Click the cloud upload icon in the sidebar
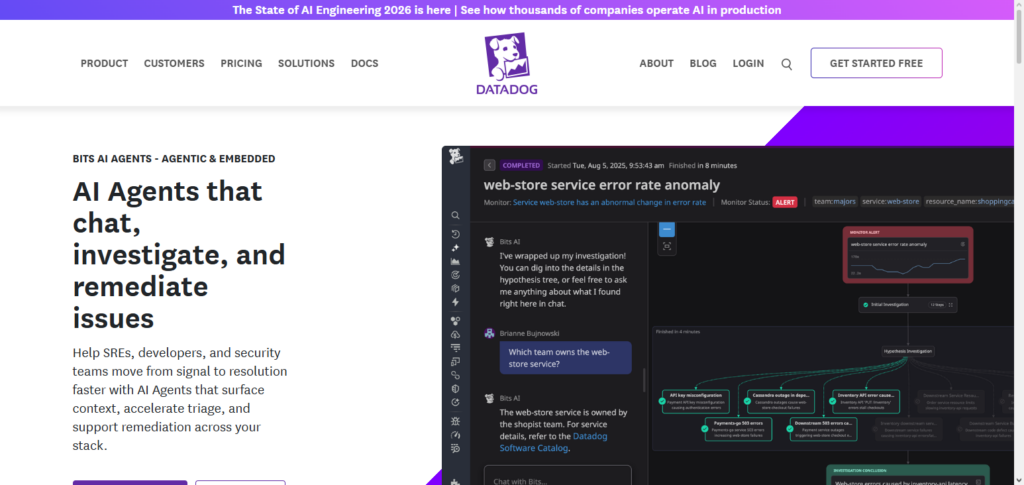Image resolution: width=1024 pixels, height=485 pixels. 456,335
